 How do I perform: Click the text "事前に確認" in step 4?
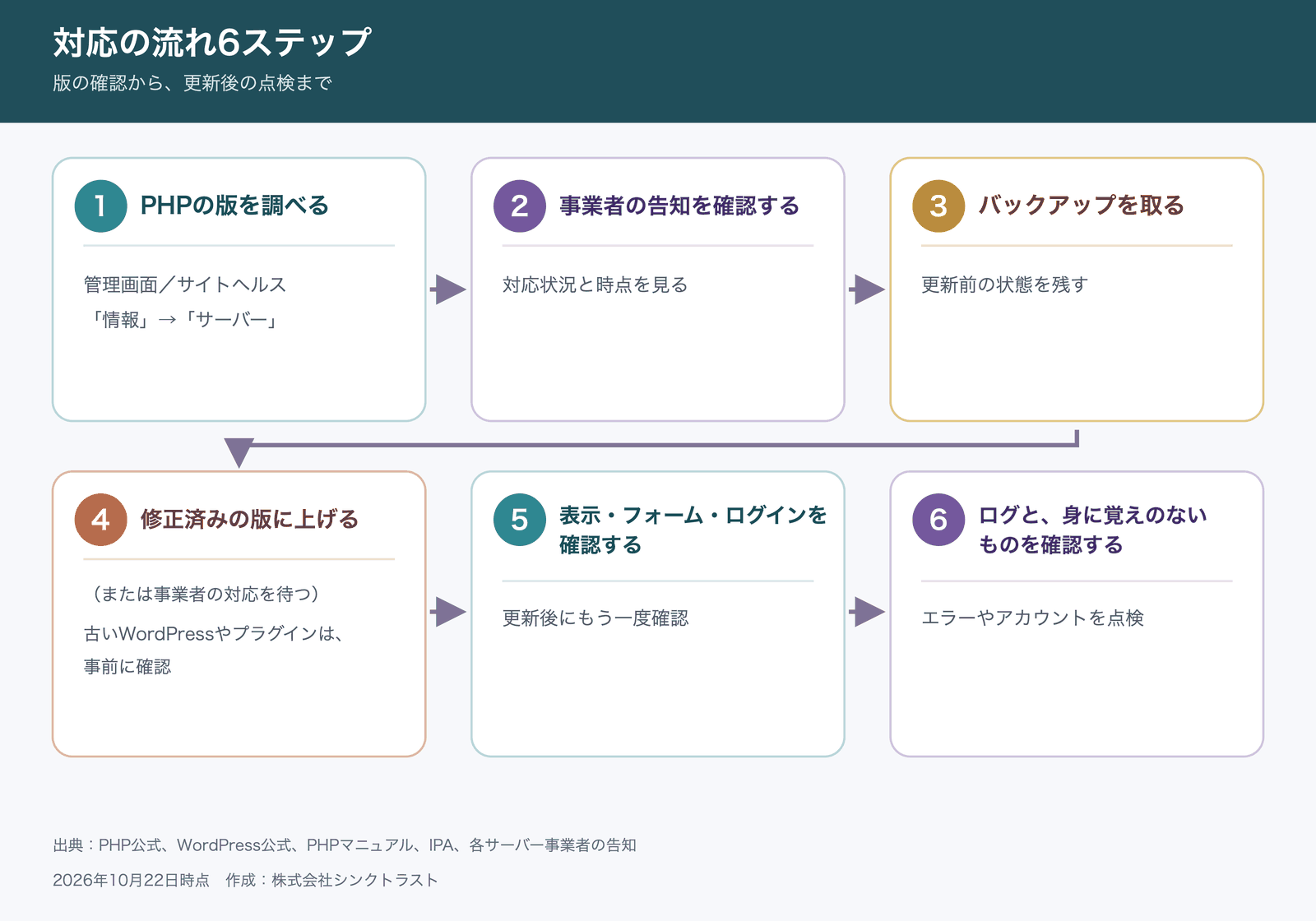(x=127, y=666)
